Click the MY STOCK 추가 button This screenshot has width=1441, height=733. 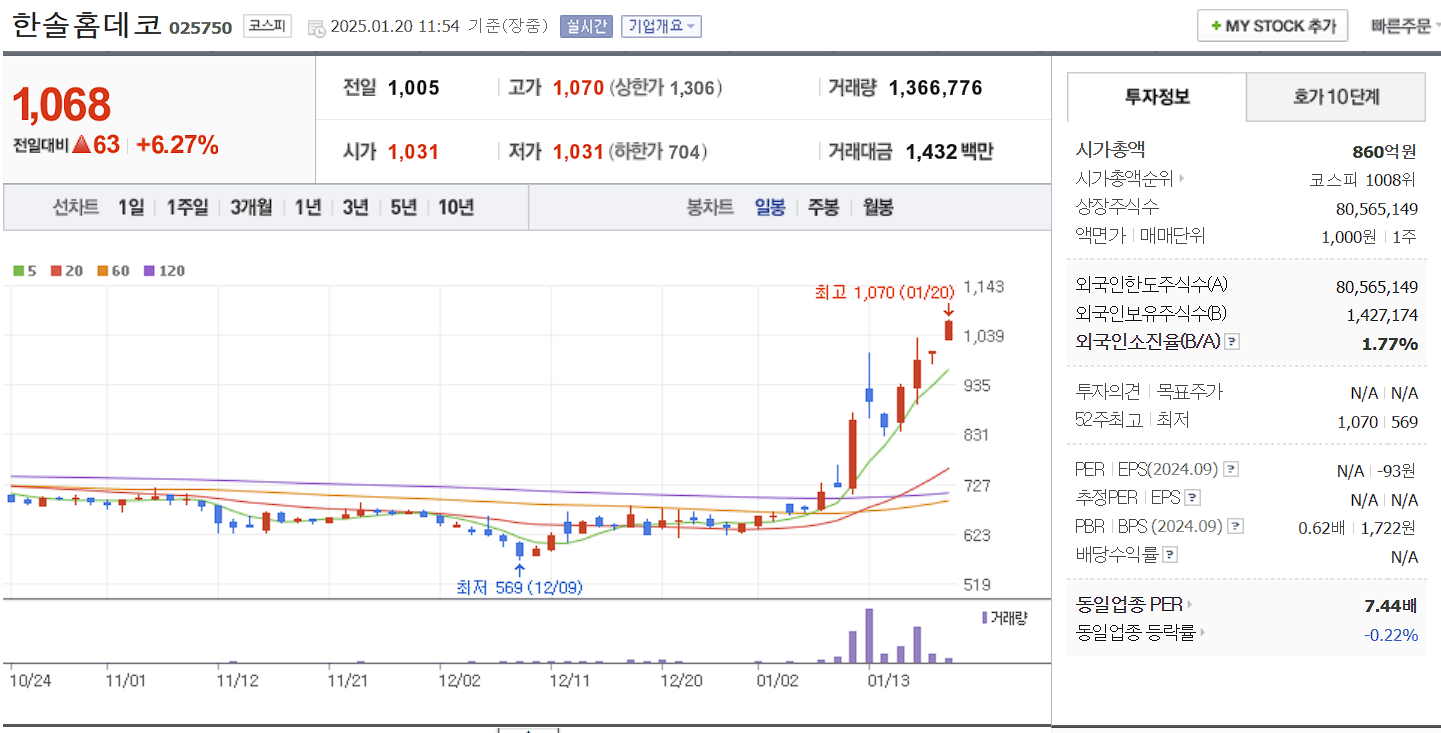1272,25
